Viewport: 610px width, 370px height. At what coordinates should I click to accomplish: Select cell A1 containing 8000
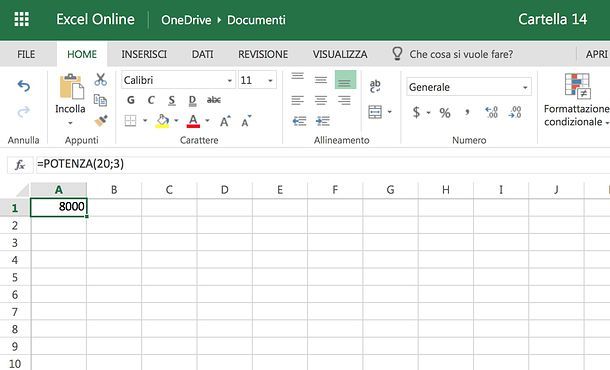59,207
